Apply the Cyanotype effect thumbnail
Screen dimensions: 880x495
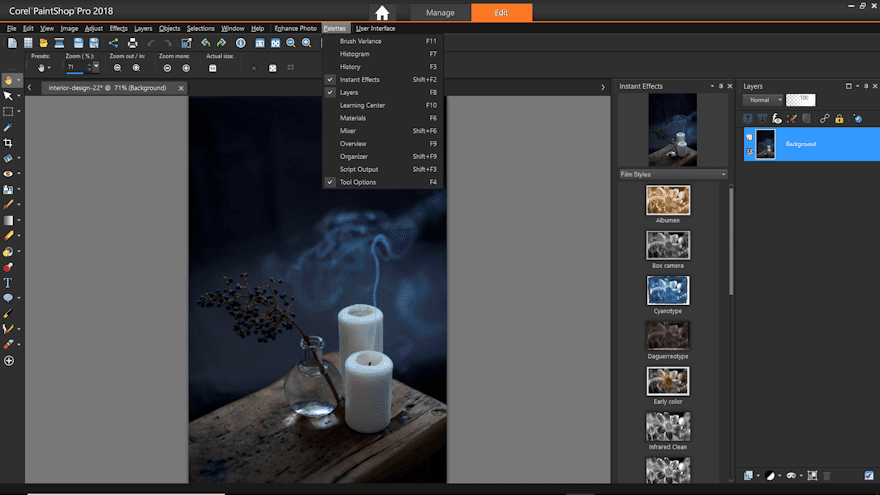[667, 291]
